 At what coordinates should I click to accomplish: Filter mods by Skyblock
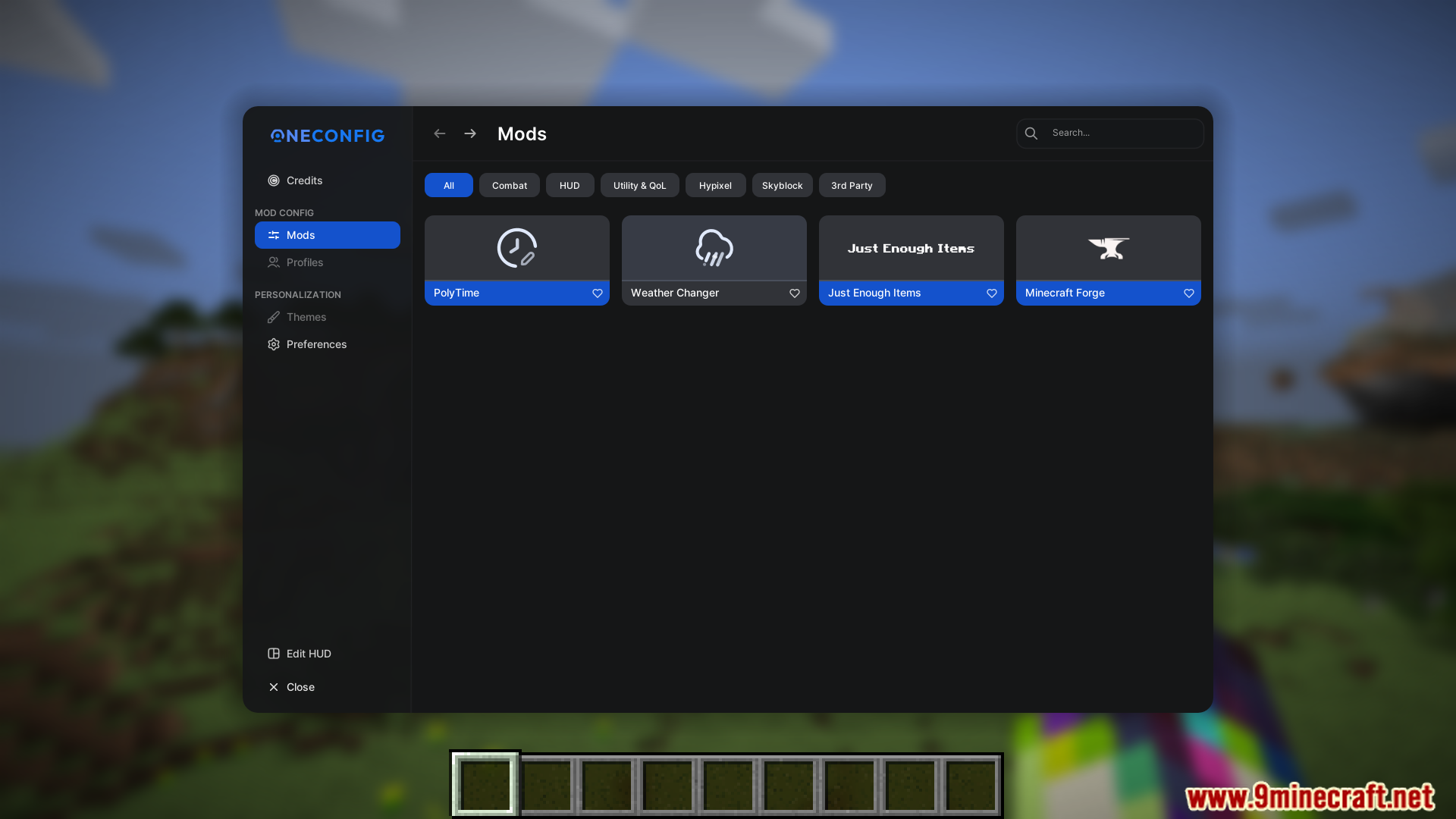pyautogui.click(x=783, y=185)
